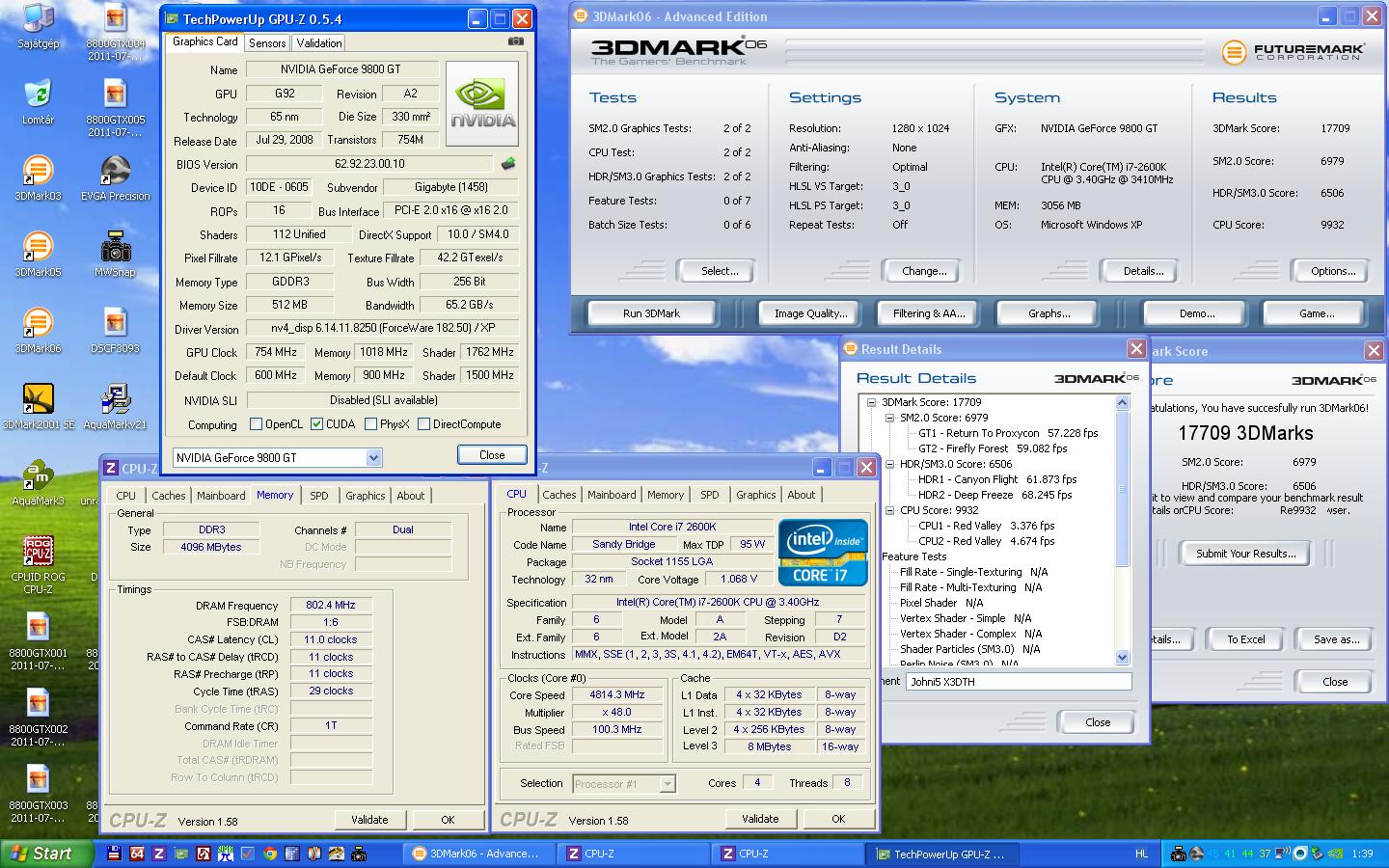Enable the OpenCL checkbox

(x=257, y=424)
